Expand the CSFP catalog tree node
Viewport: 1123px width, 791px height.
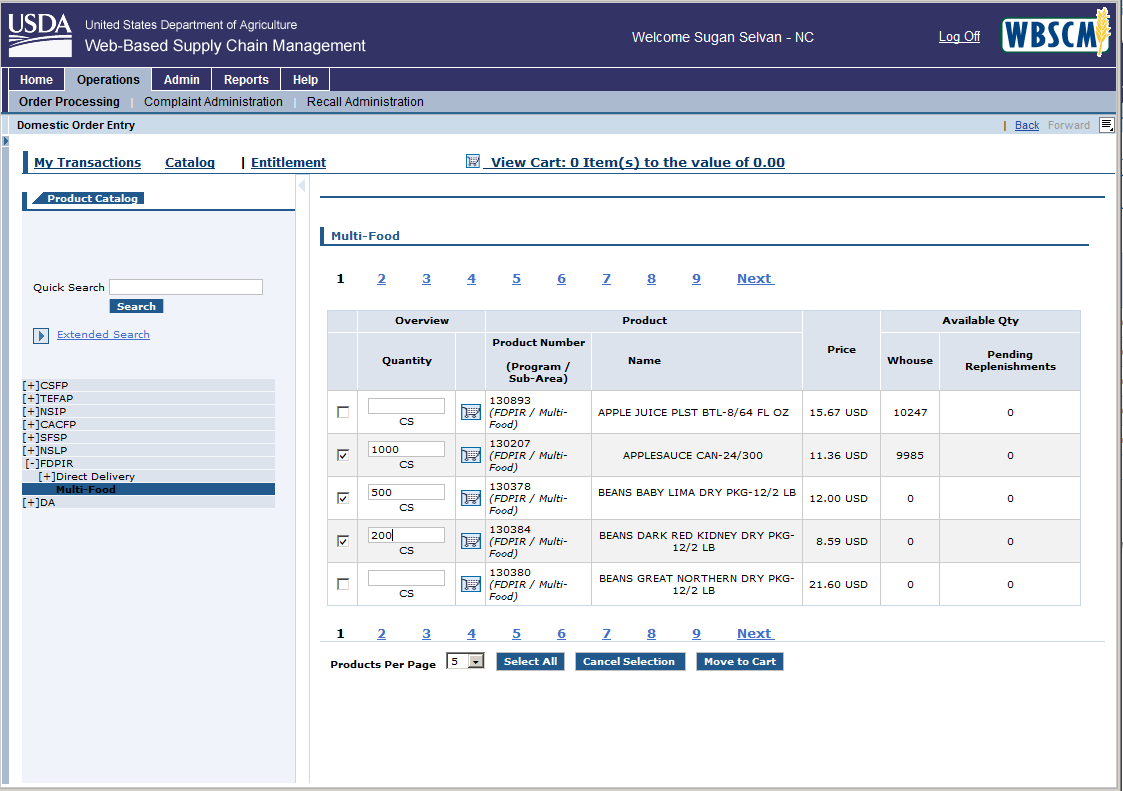click(x=30, y=385)
